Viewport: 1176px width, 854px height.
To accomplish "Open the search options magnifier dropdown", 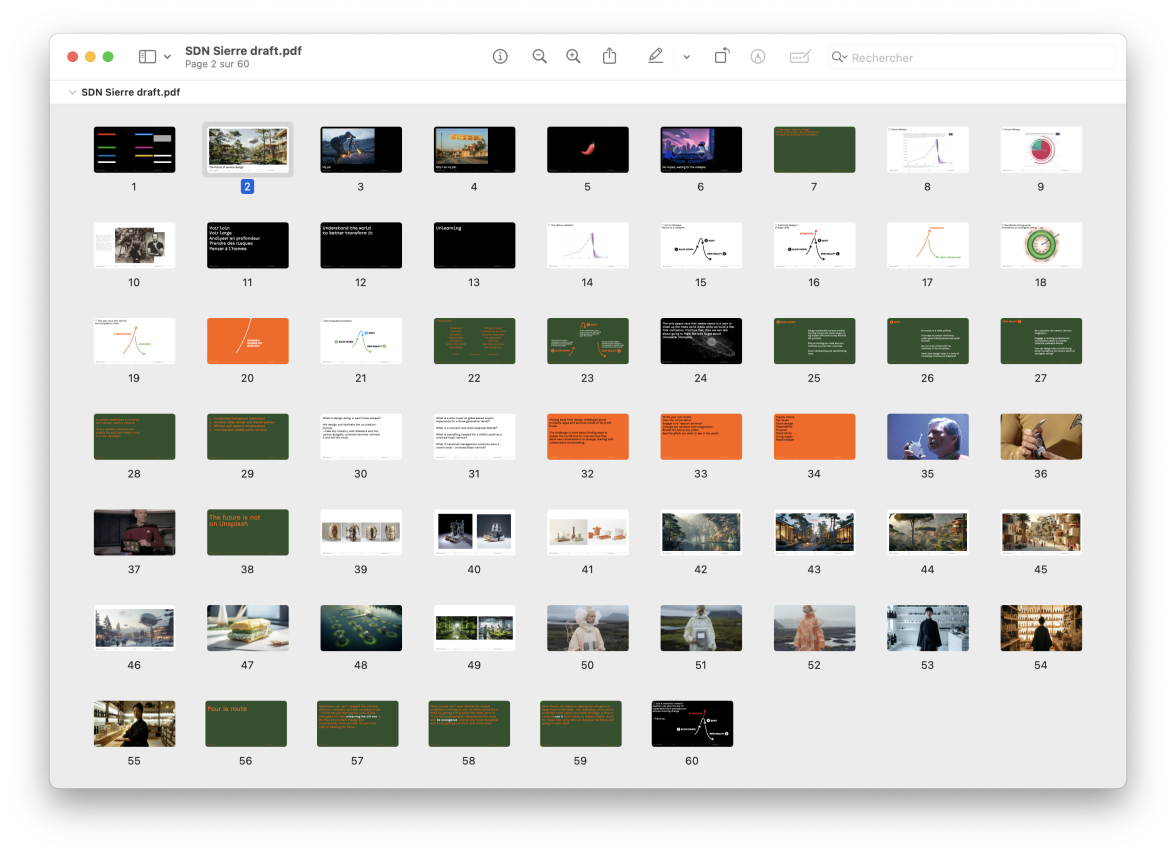I will point(840,58).
